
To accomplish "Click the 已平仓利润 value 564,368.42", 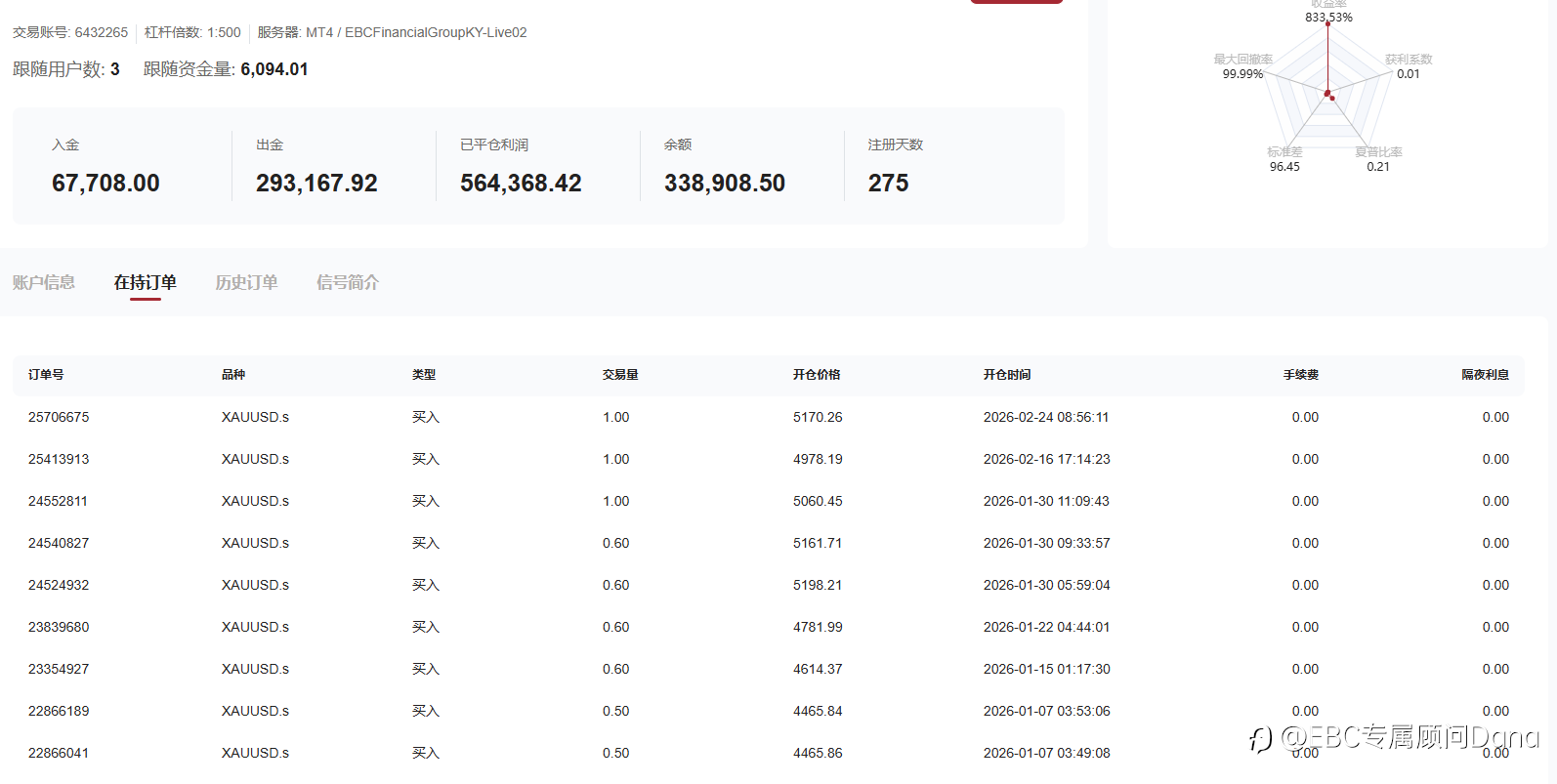I will point(521,183).
